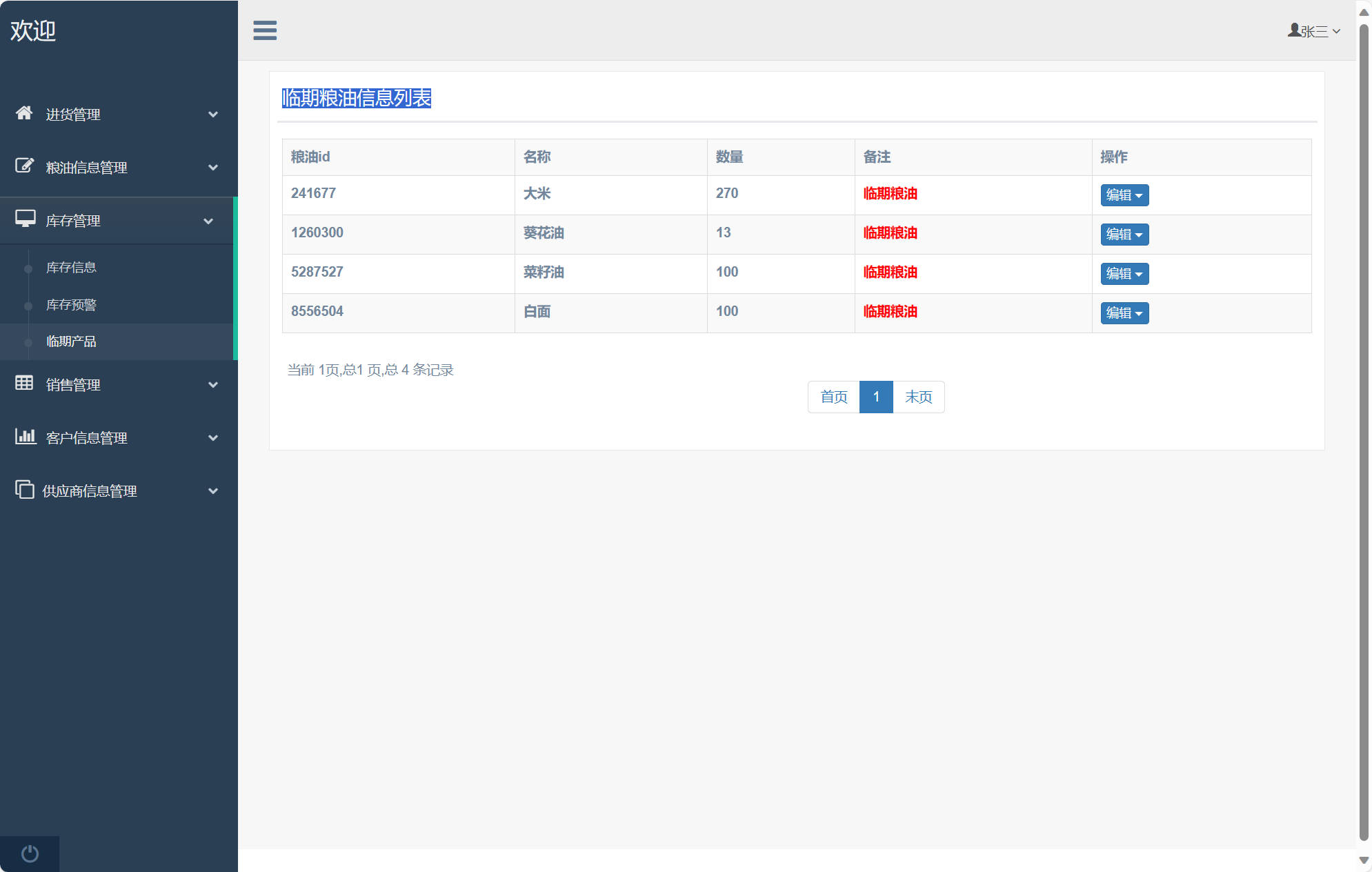Open the 库存预警 submenu item
The height and width of the screenshot is (872, 1372).
click(x=71, y=305)
